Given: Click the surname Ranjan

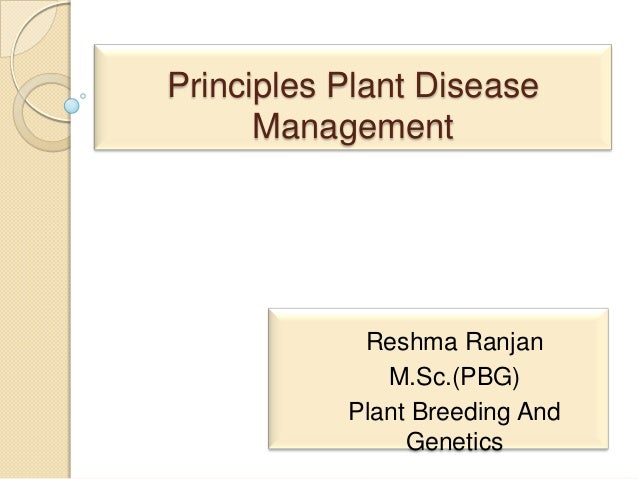Looking at the screenshot, I should [504, 342].
